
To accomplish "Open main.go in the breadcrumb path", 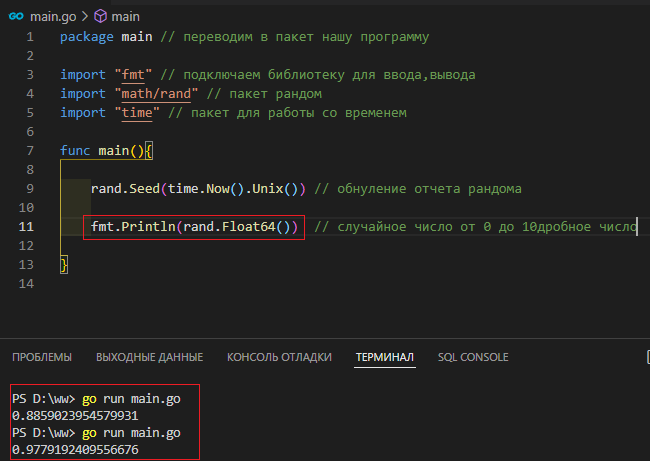I will pyautogui.click(x=53, y=17).
